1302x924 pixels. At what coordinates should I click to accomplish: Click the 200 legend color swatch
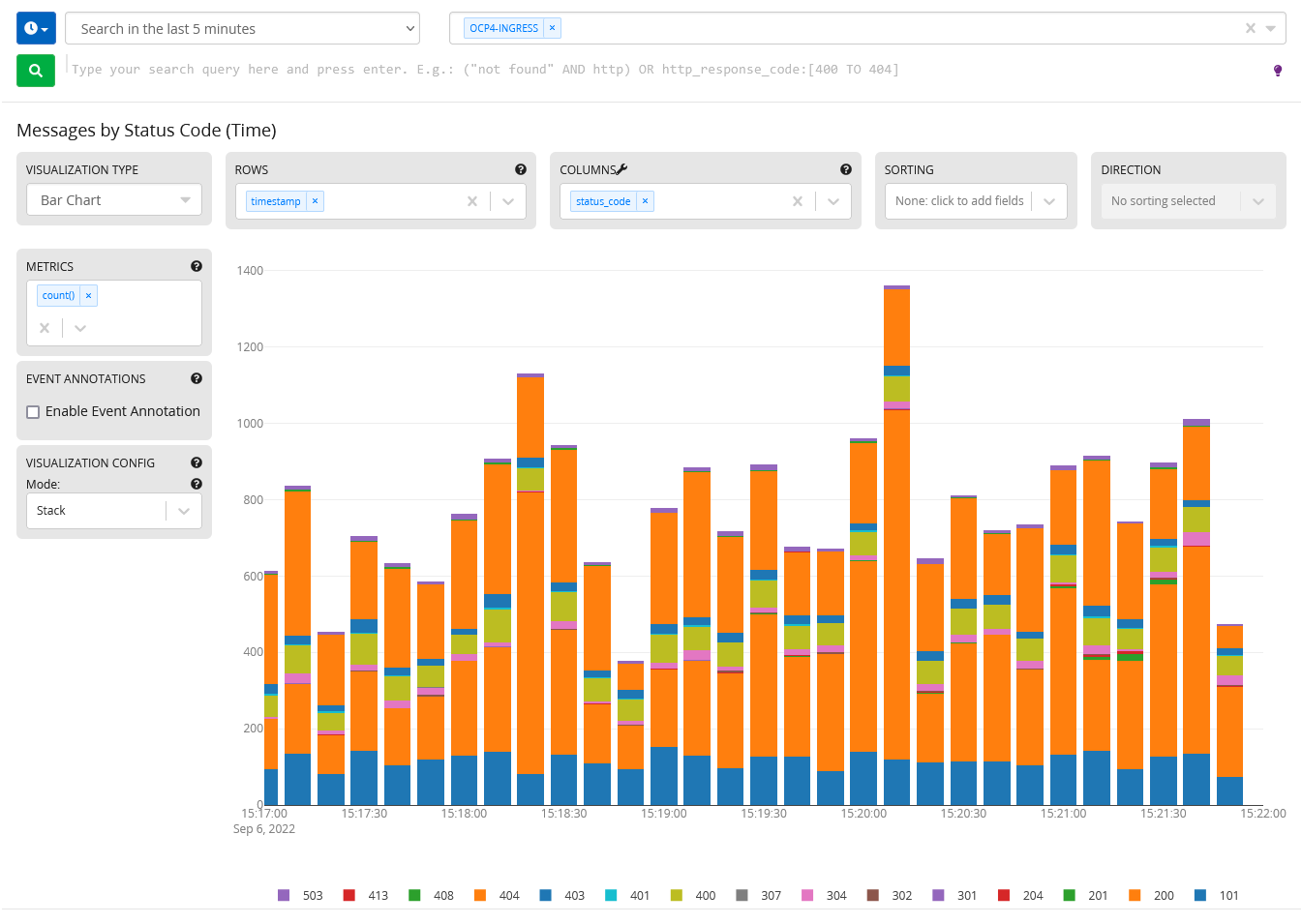(x=1135, y=896)
